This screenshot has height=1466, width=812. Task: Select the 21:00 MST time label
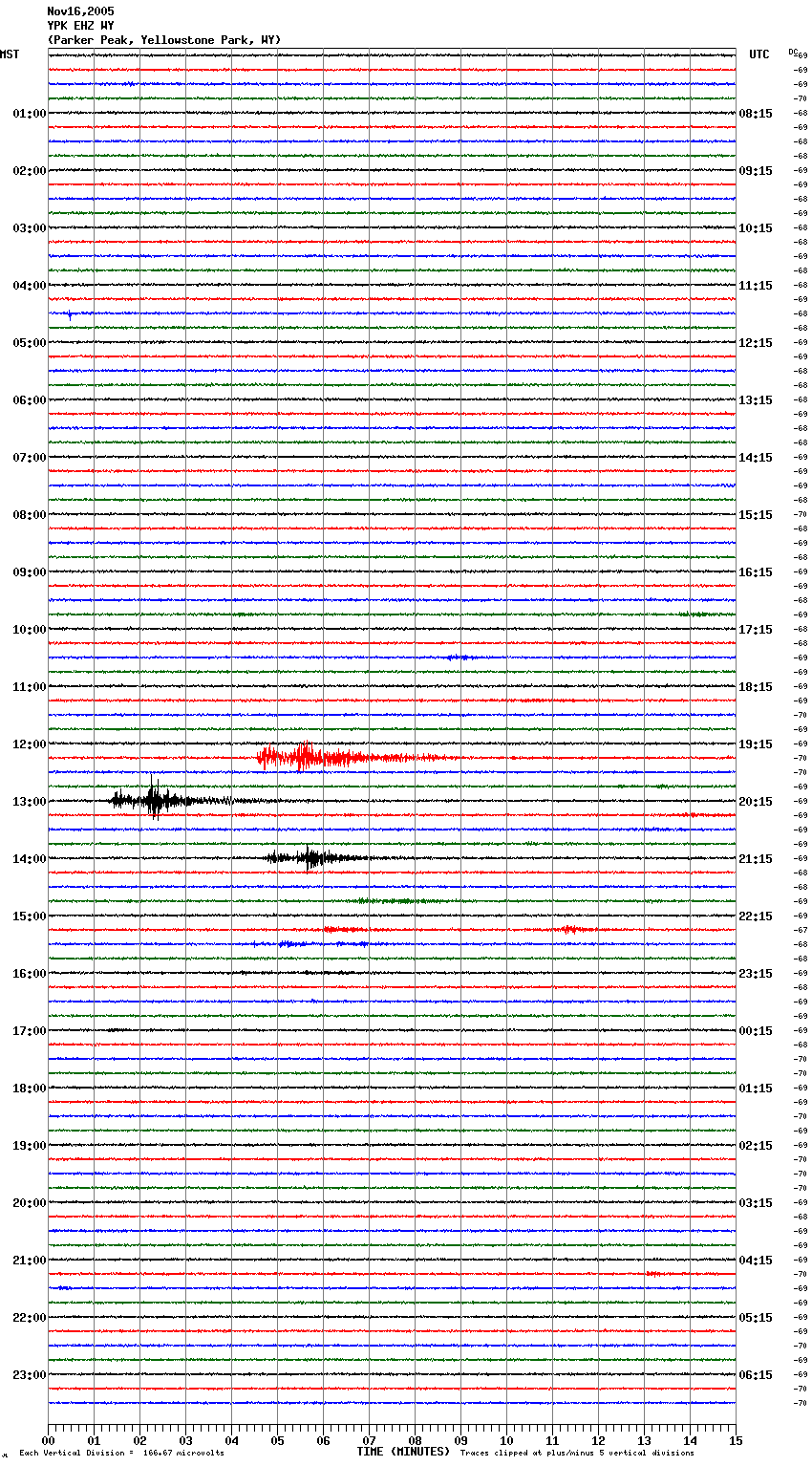(x=29, y=1261)
